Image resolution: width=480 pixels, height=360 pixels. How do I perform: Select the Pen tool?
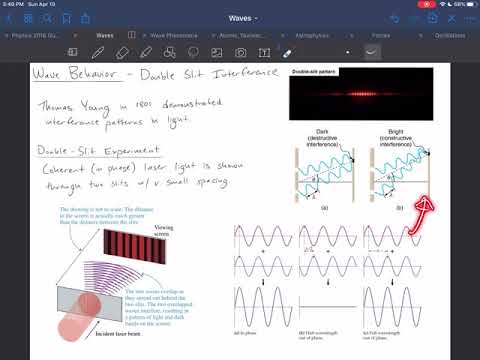(98, 52)
